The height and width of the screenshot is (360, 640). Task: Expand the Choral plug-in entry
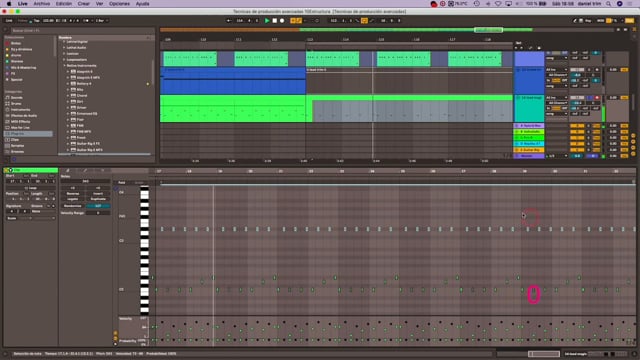[x=68, y=96]
